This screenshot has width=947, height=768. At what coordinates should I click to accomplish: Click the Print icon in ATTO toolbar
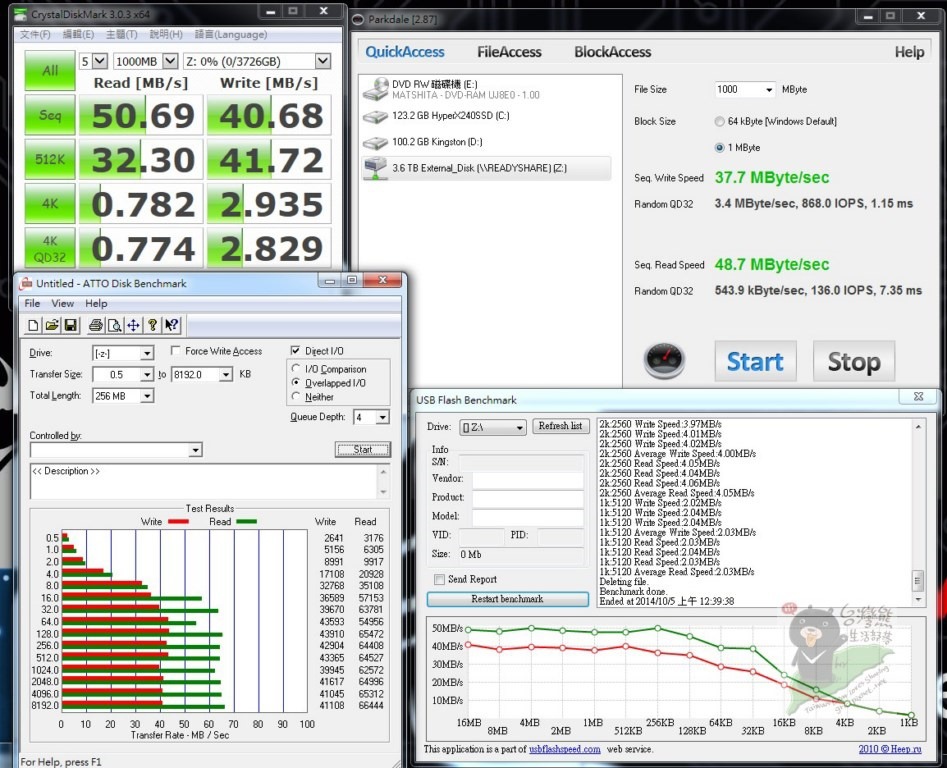96,325
